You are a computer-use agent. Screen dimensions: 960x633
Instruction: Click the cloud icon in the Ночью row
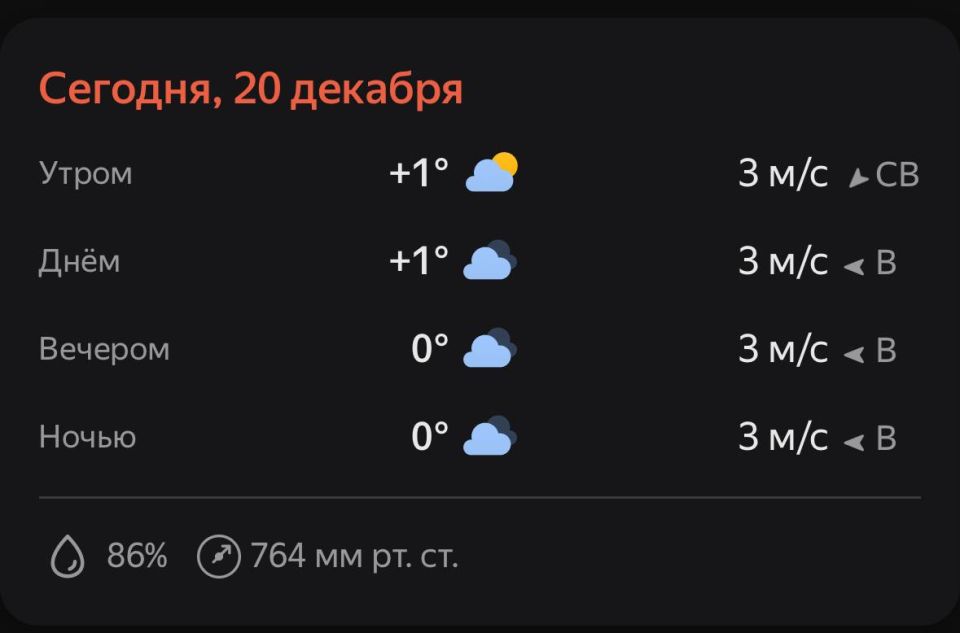490,437
